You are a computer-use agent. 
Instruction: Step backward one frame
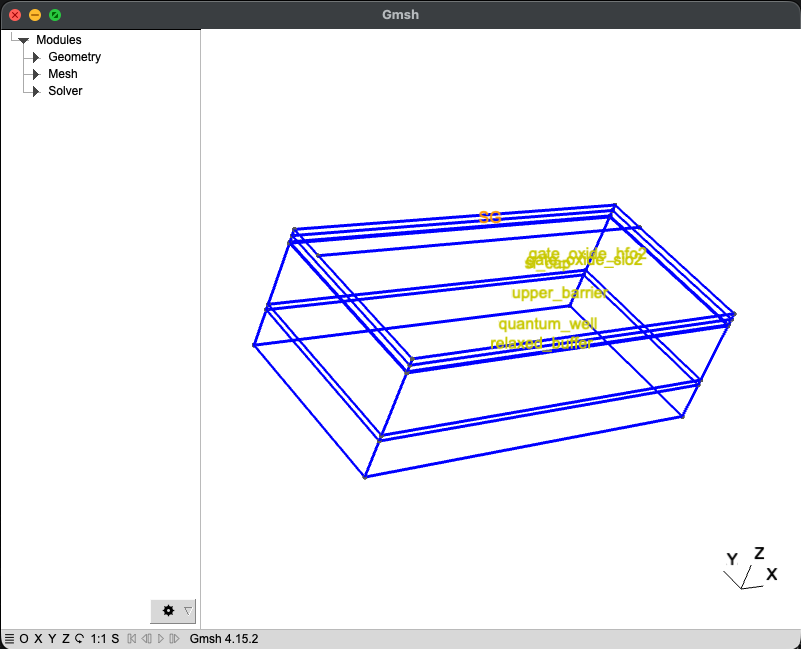point(147,639)
